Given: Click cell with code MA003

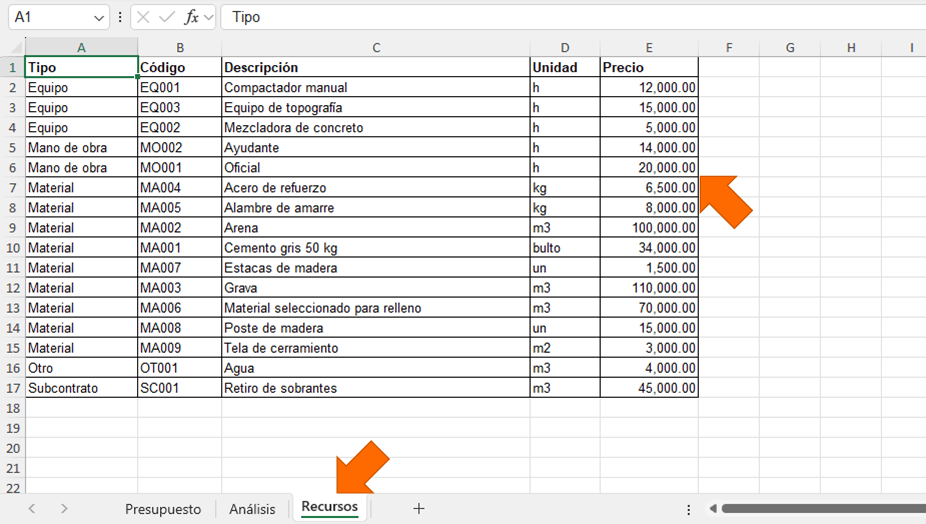Looking at the screenshot, I should 180,288.
